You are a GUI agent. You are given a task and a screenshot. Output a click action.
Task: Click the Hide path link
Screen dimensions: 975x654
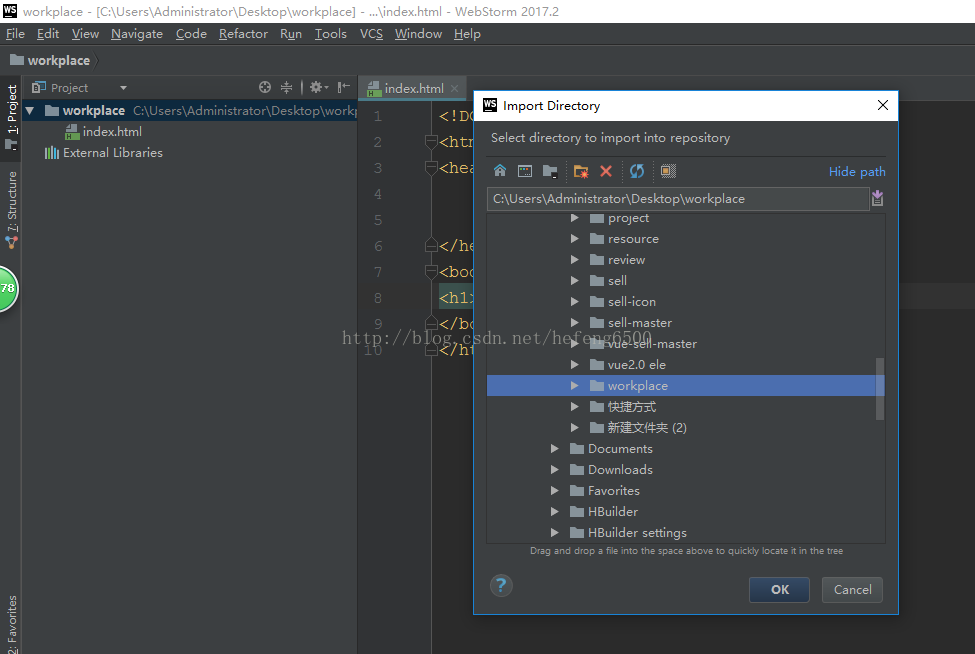point(857,172)
